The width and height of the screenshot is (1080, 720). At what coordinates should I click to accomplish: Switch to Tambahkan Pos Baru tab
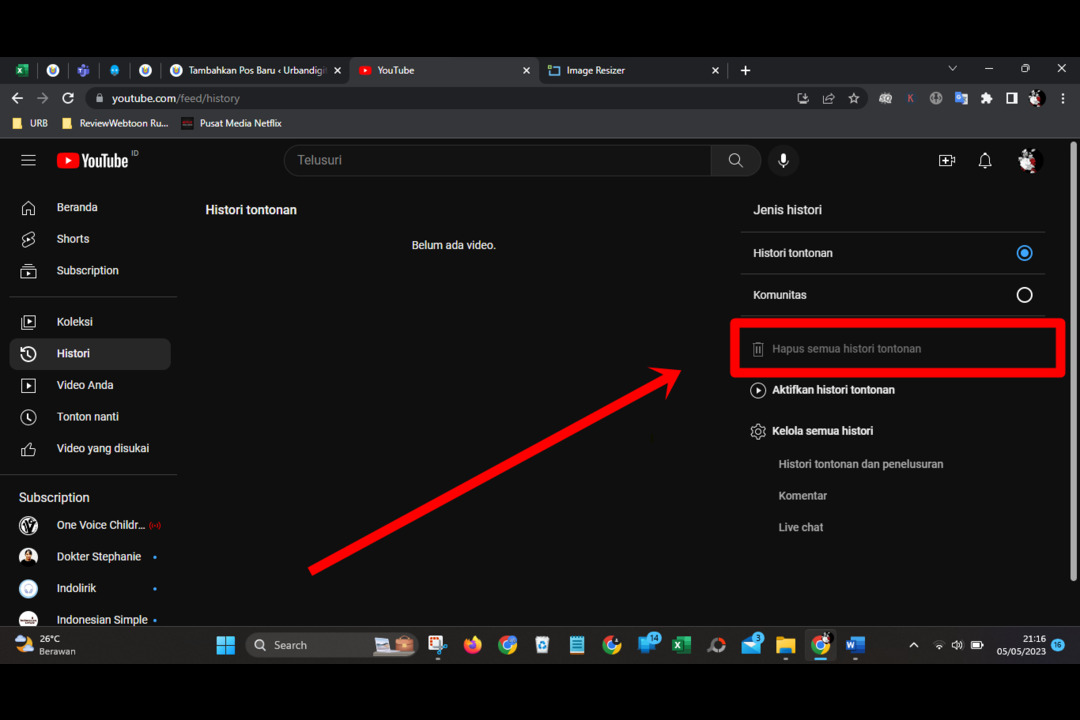coord(255,70)
